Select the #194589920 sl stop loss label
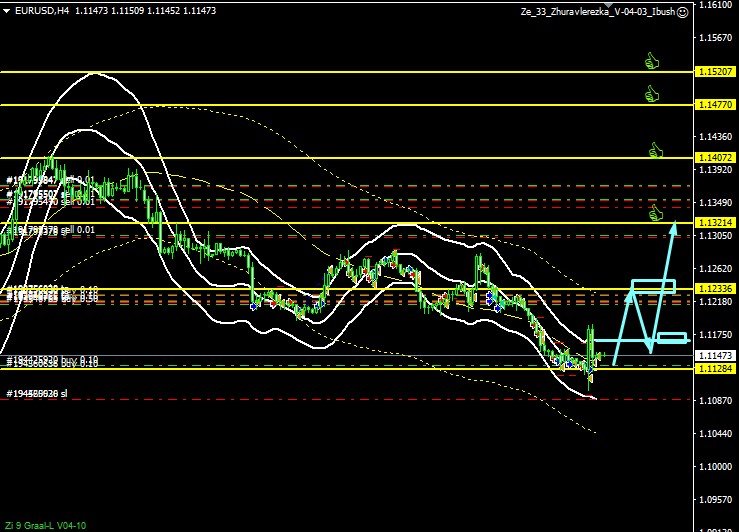The image size is (739, 532). (37, 394)
